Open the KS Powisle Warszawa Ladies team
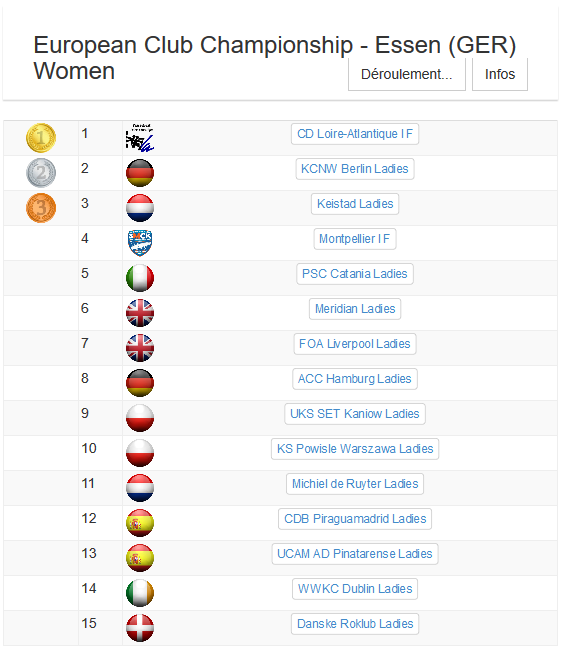The width and height of the screenshot is (565, 671). [355, 449]
